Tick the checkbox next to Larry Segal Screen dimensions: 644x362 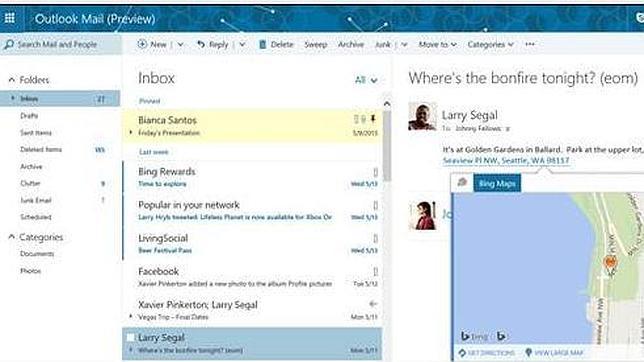pyautogui.click(x=131, y=337)
